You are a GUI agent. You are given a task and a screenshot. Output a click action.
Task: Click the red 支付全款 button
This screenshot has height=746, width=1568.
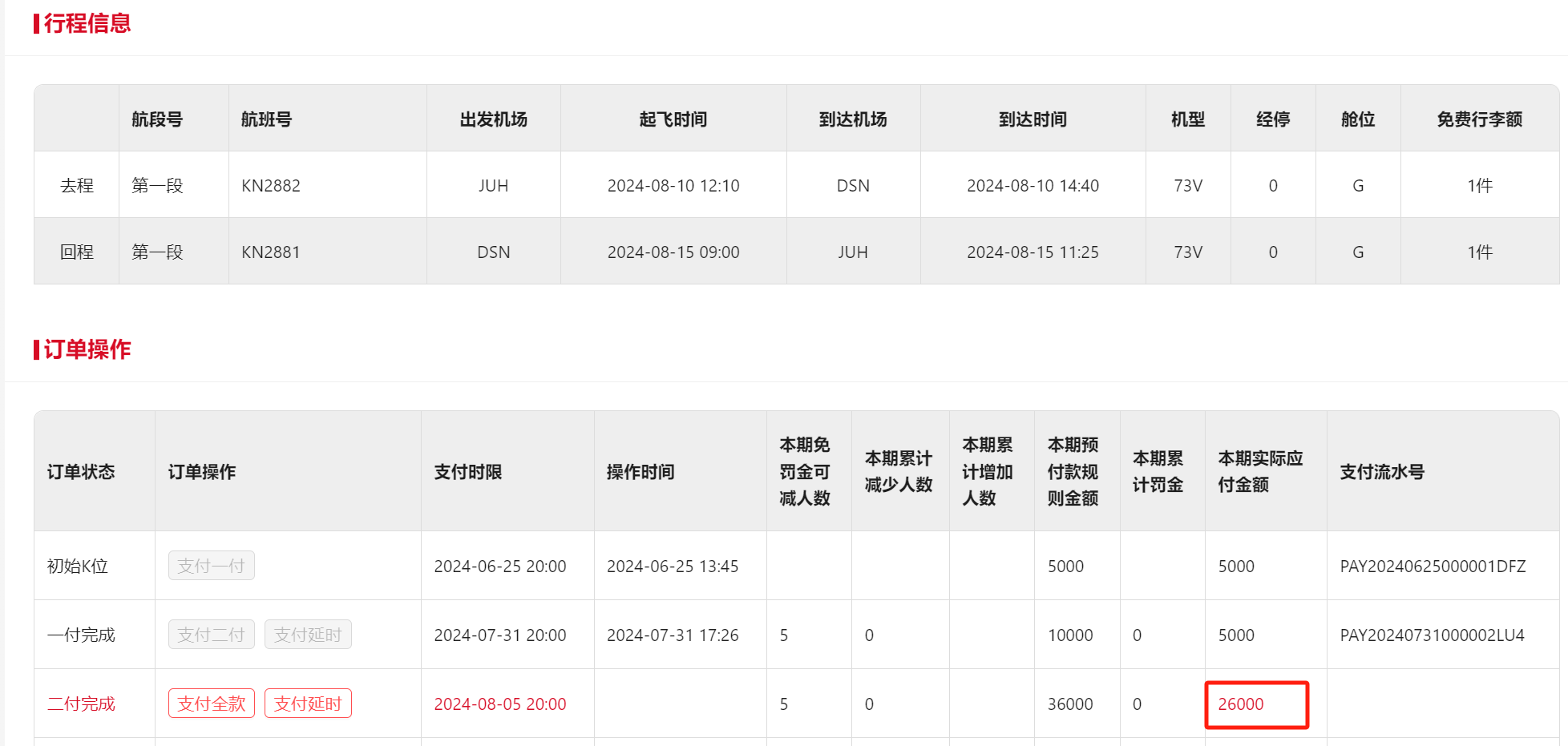click(212, 704)
